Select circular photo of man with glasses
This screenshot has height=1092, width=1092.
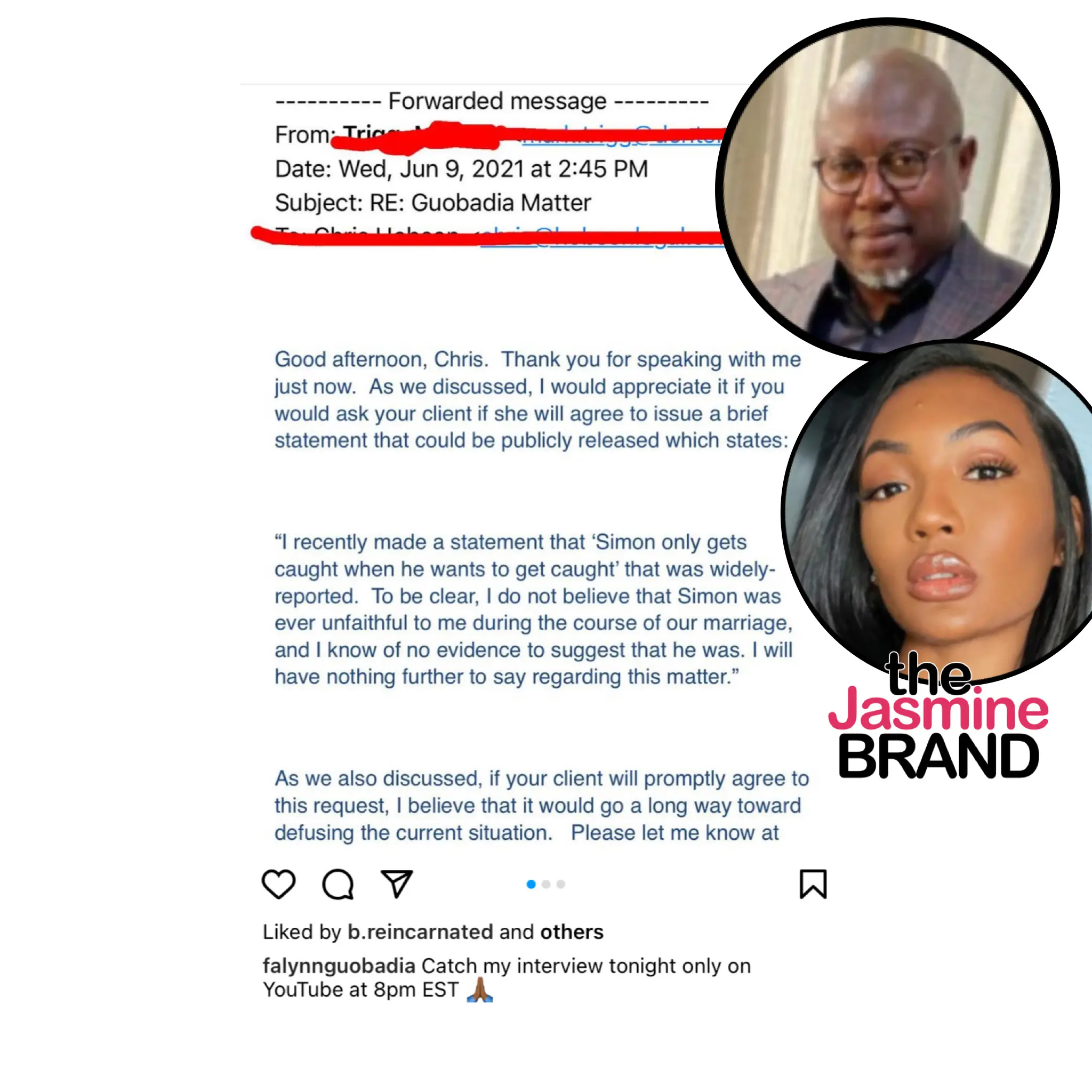pos(887,189)
